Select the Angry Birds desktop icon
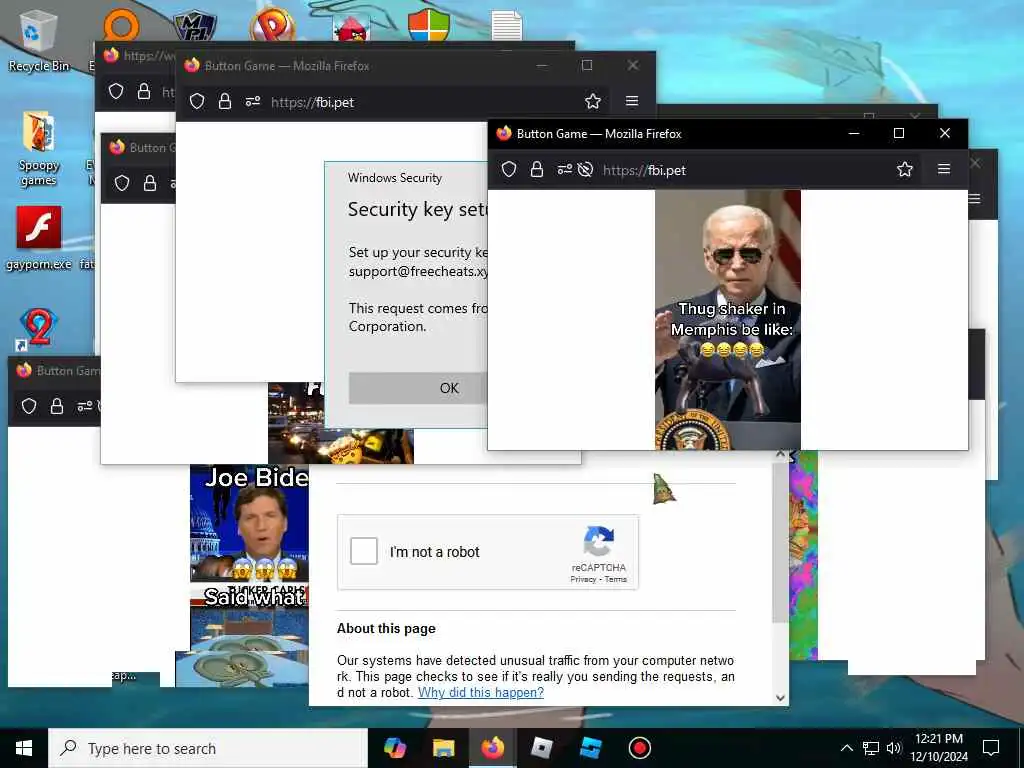This screenshot has width=1024, height=768. point(351,27)
